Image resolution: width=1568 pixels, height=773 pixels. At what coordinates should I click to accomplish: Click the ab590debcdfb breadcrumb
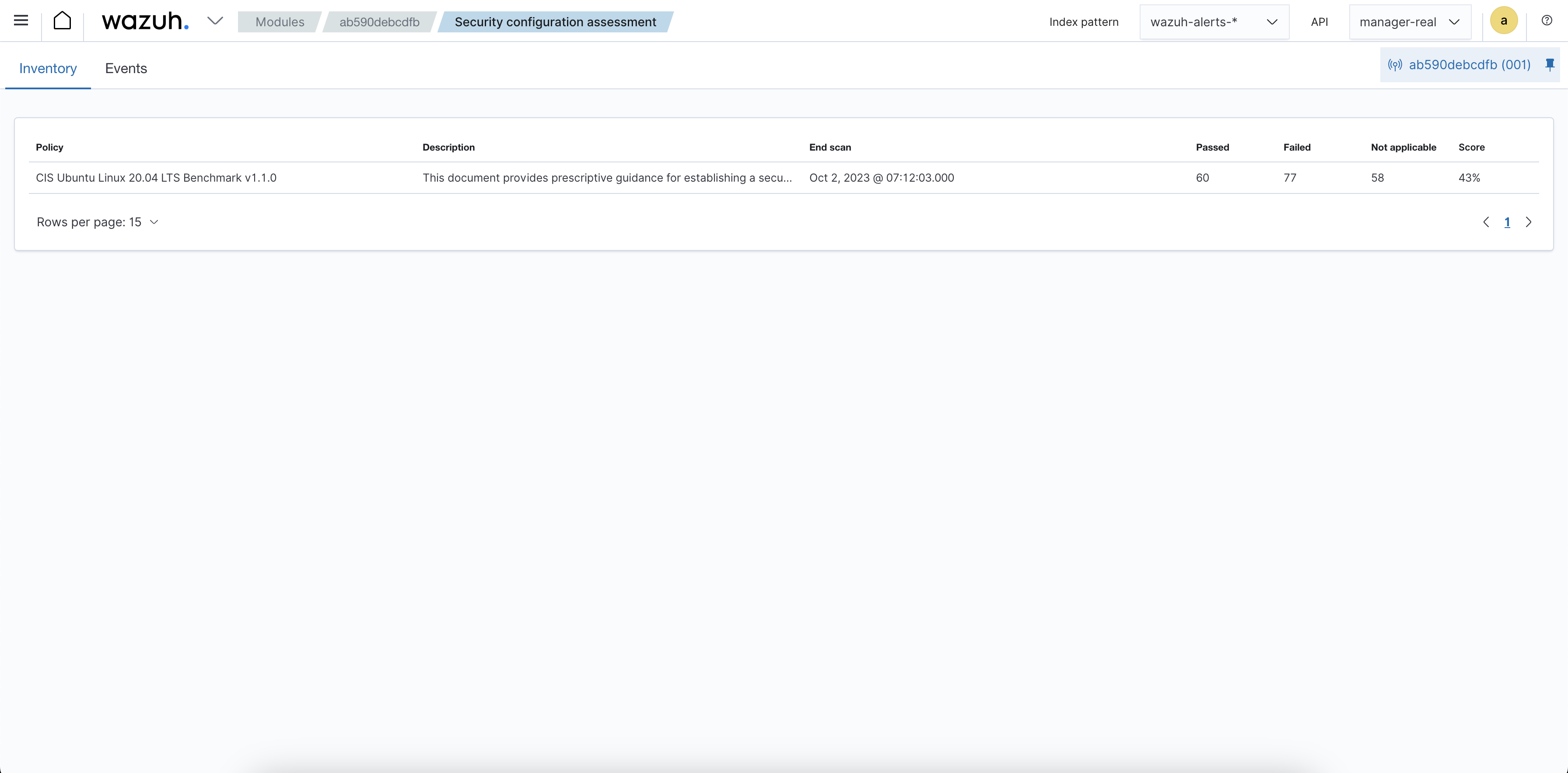[379, 21]
